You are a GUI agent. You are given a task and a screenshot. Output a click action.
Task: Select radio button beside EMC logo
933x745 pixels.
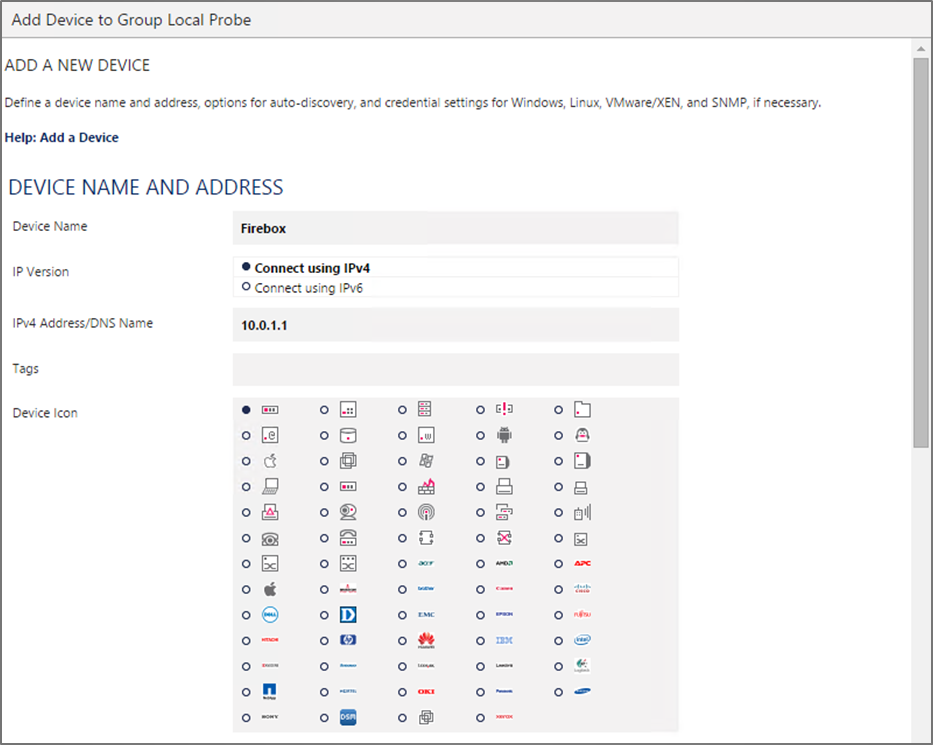click(402, 615)
